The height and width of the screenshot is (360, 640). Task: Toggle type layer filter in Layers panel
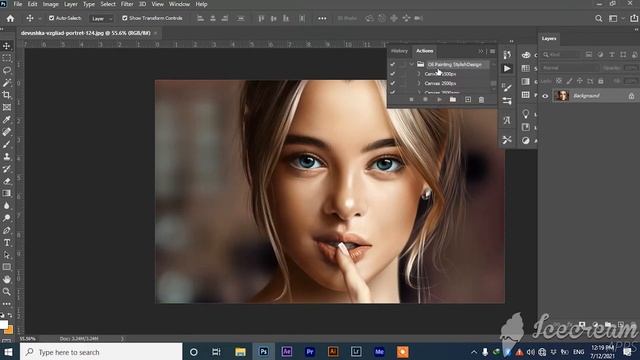click(x=611, y=55)
